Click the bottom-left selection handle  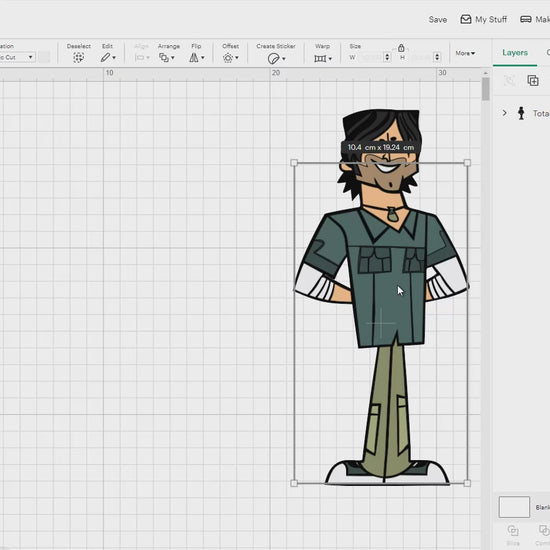click(294, 483)
